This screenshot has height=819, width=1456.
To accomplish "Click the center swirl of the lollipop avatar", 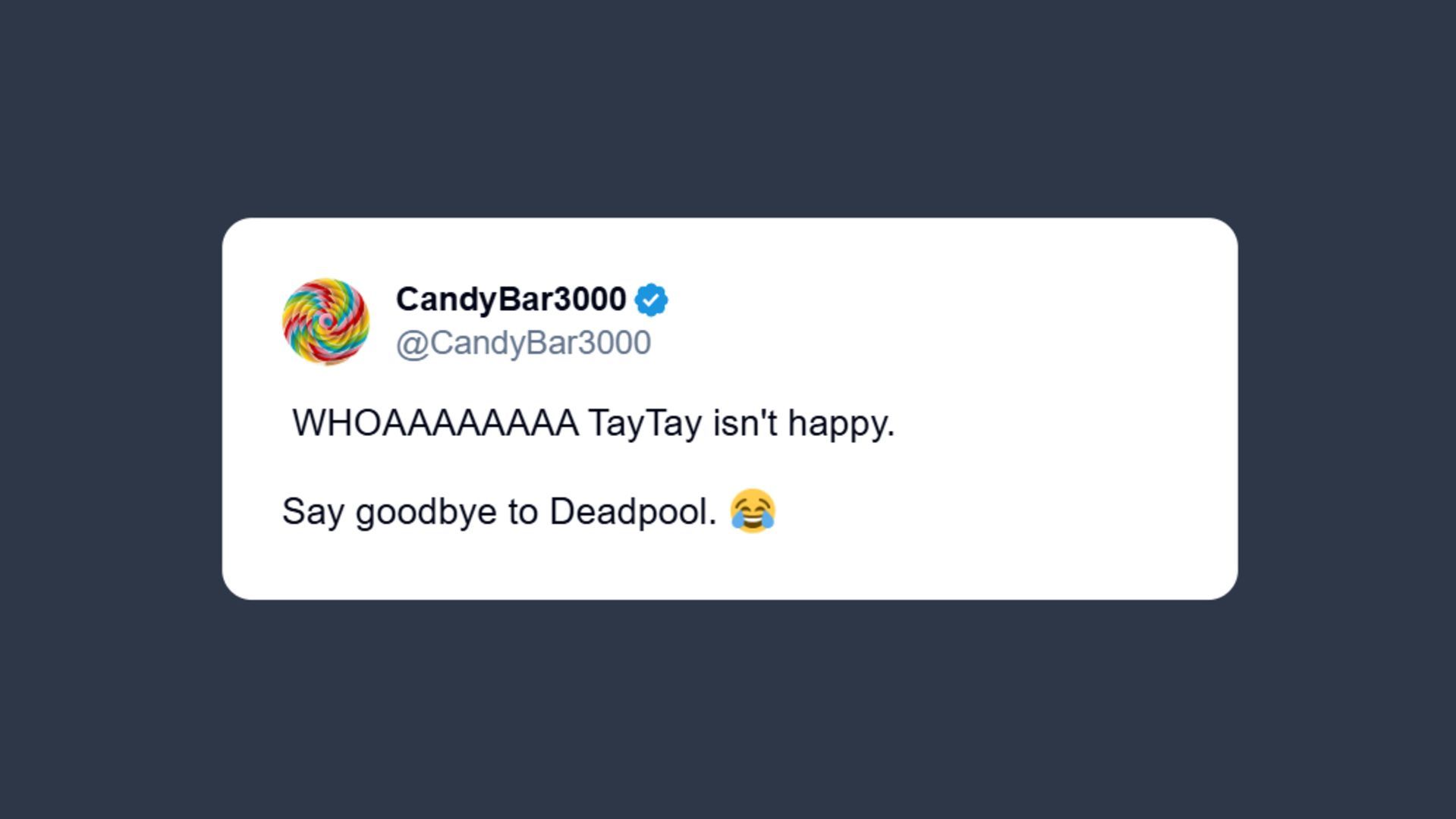I will click(326, 322).
